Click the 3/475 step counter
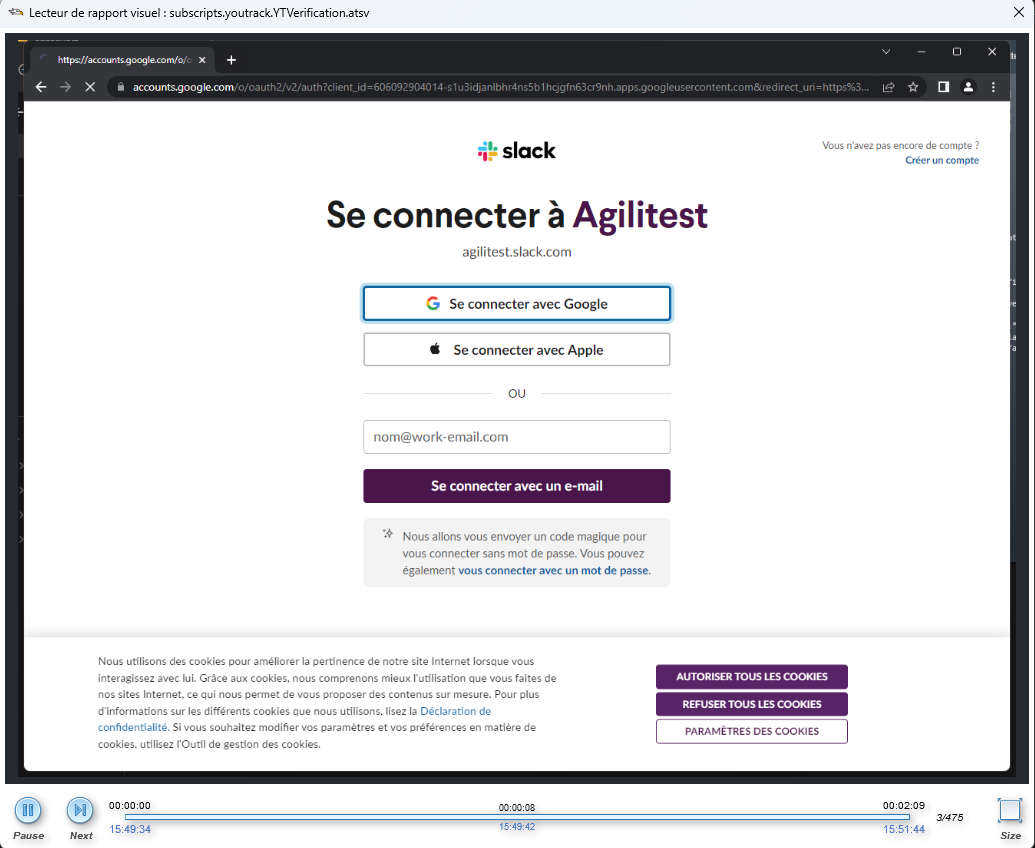This screenshot has height=848, width=1035. click(x=949, y=818)
